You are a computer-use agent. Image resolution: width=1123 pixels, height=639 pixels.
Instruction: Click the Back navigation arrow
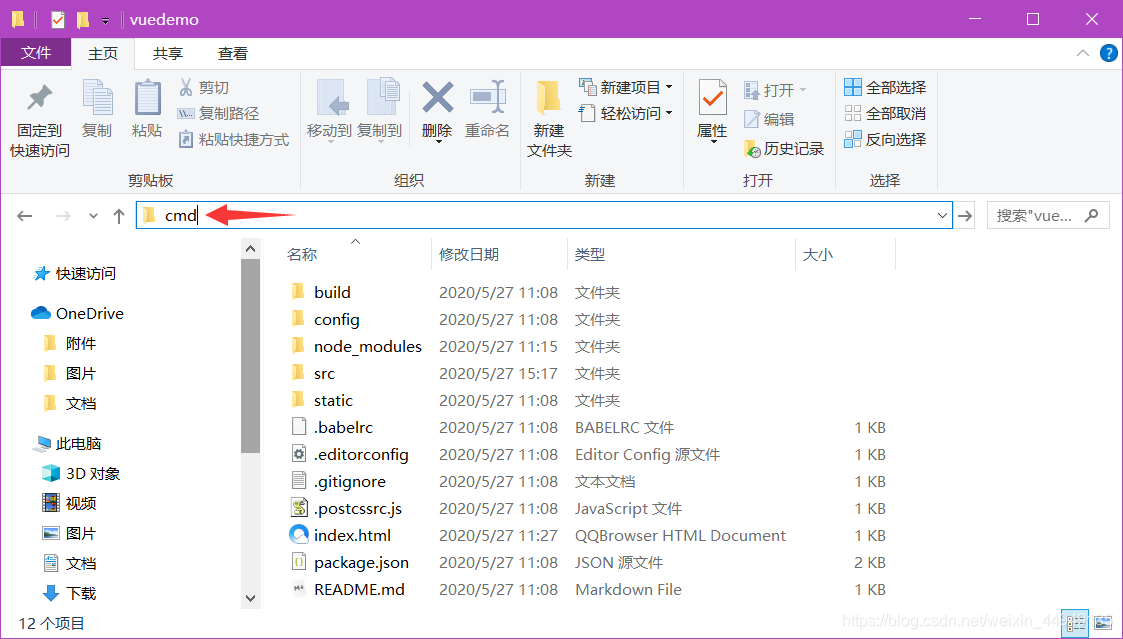click(x=25, y=216)
